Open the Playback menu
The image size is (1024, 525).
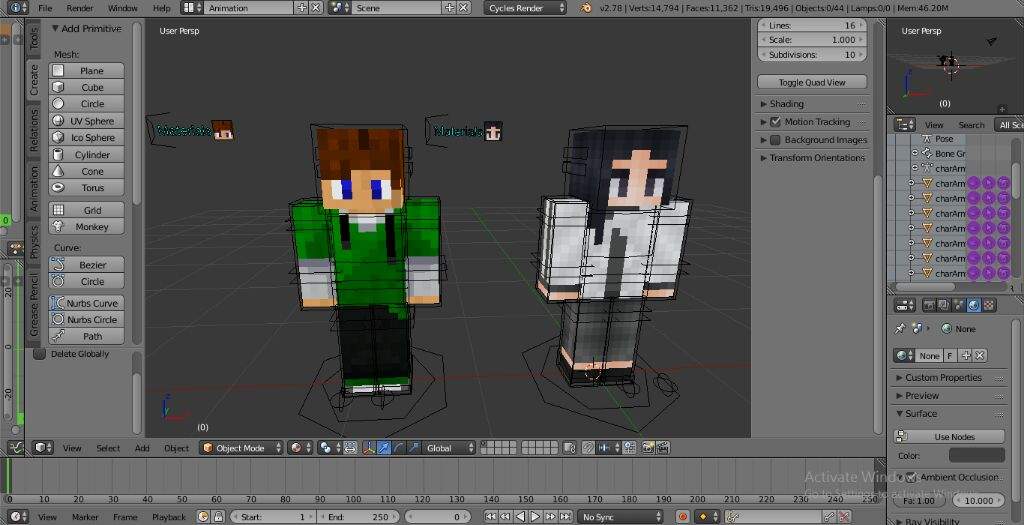pos(168,517)
